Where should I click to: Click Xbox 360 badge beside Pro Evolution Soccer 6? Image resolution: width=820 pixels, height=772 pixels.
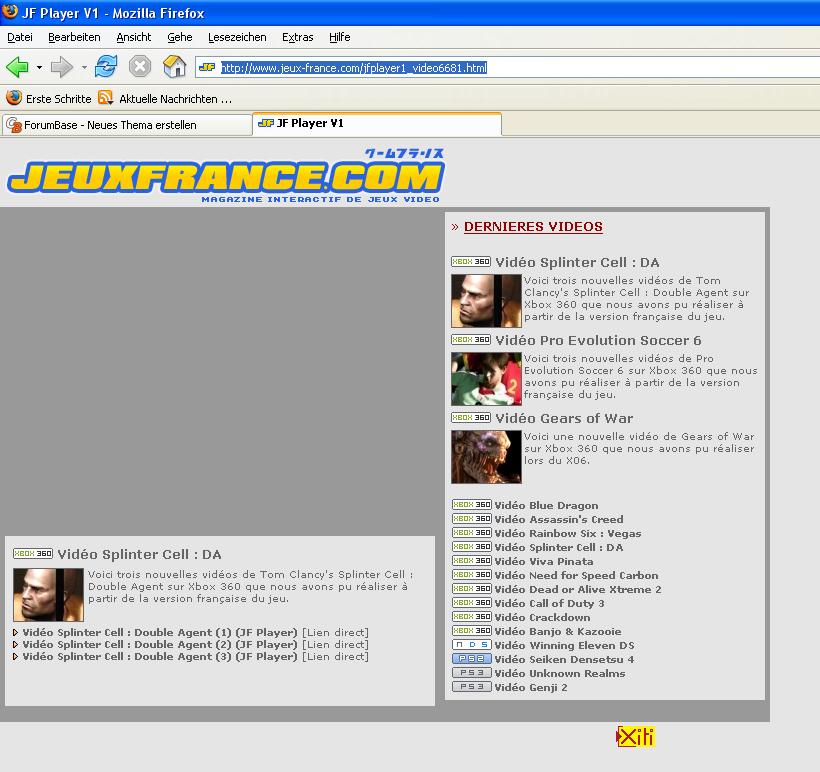click(x=471, y=339)
